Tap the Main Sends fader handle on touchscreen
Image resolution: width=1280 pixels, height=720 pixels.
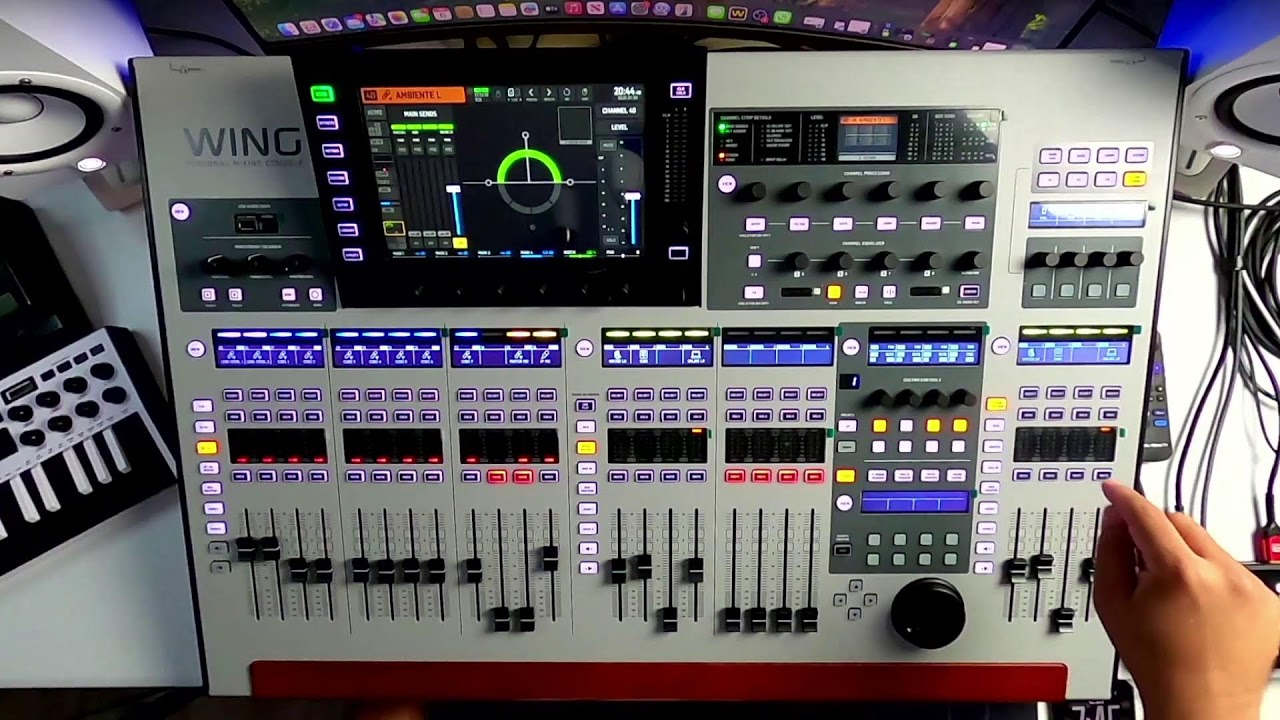453,189
